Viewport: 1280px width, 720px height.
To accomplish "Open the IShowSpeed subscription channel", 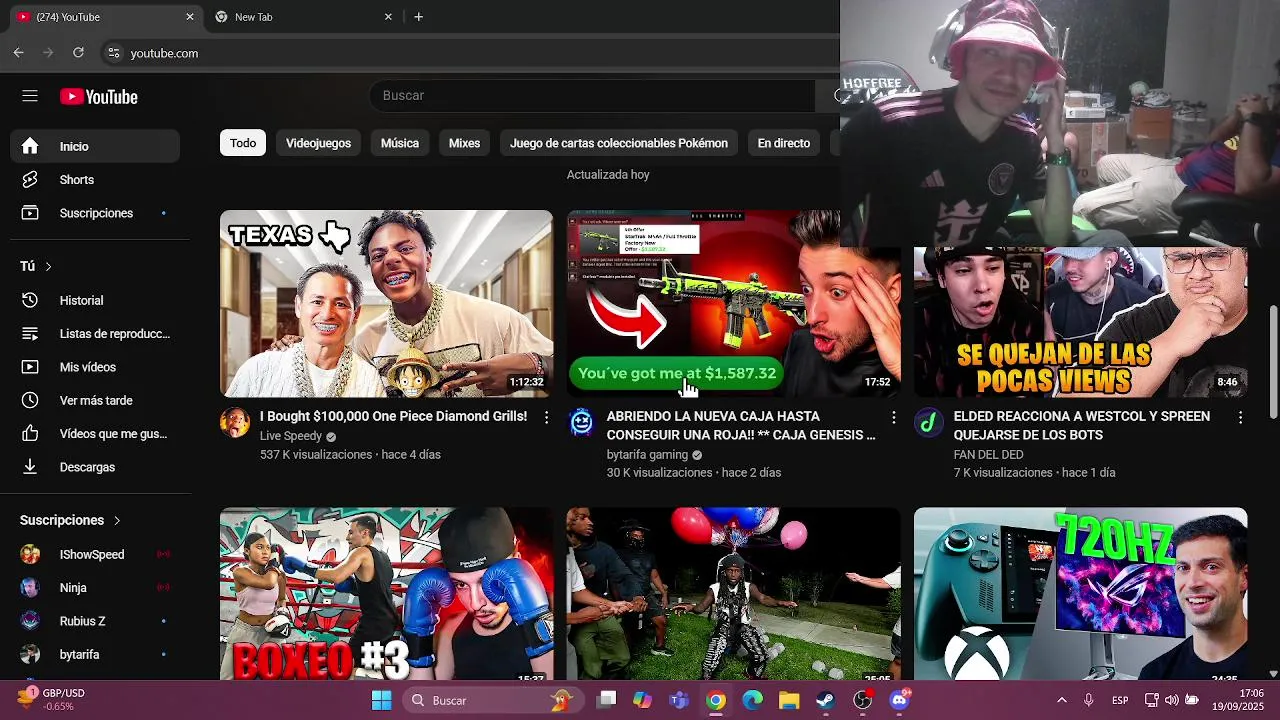I will pyautogui.click(x=96, y=554).
